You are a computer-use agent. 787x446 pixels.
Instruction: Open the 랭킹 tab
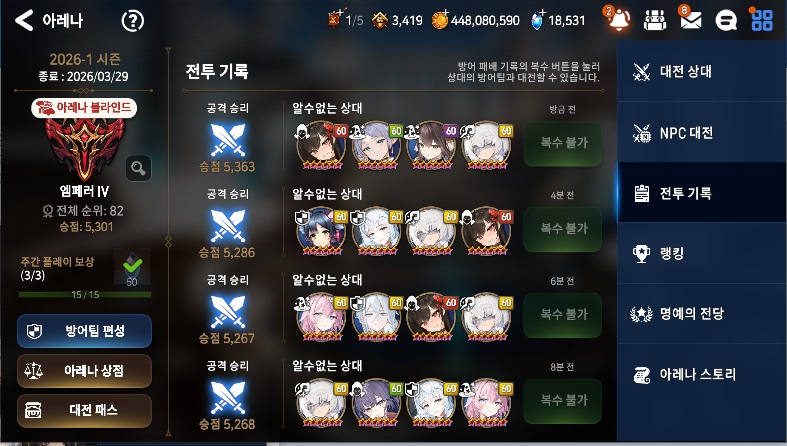pyautogui.click(x=702, y=253)
